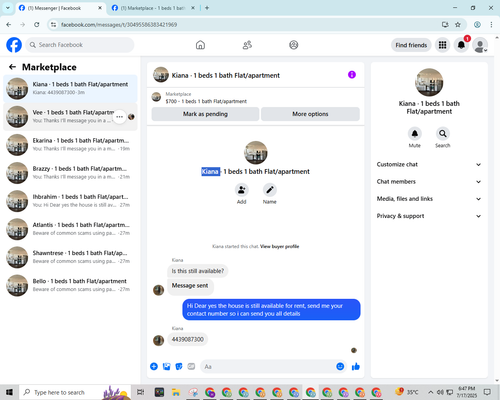Open the Shawntrese conversation
Image resolution: width=500 pixels, height=400 pixels.
click(70, 257)
